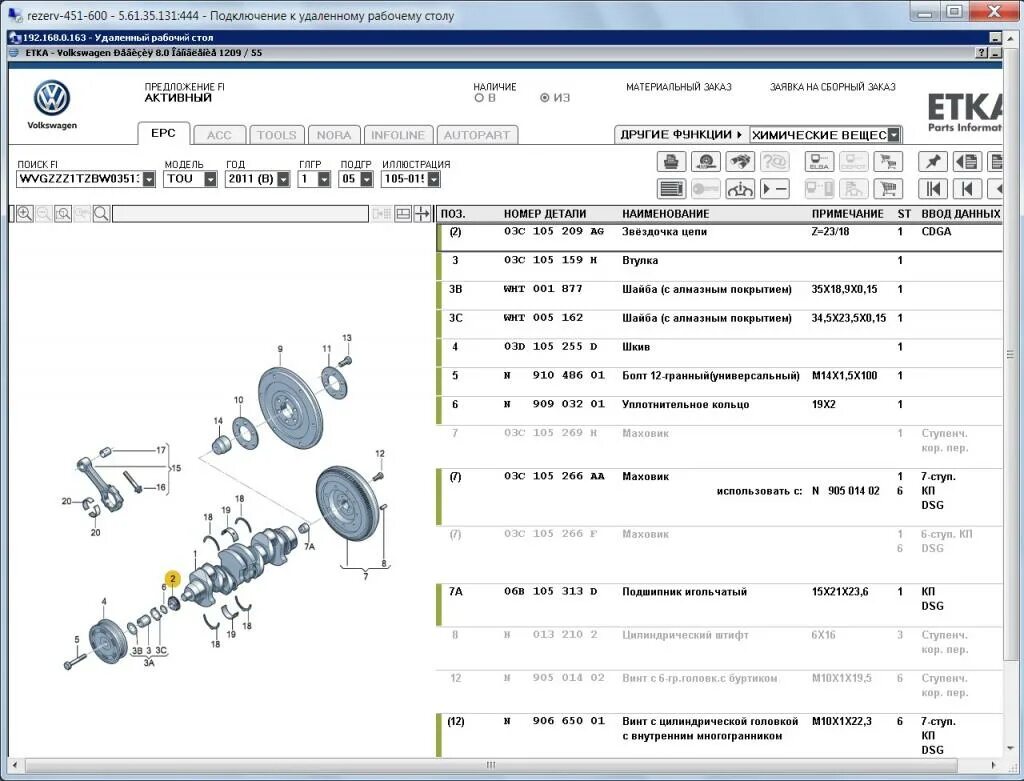Switch to the NORA tab
This screenshot has height=781, width=1024.
click(x=334, y=135)
